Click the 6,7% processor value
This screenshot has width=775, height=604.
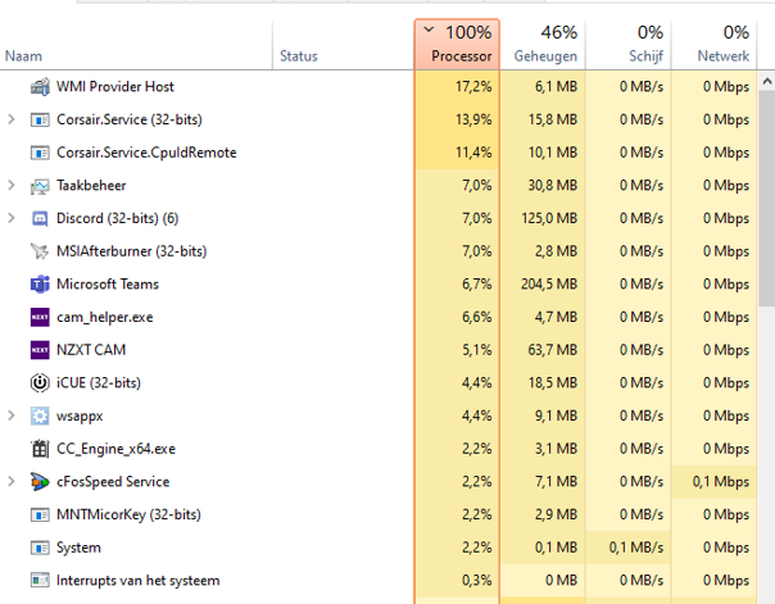(477, 284)
